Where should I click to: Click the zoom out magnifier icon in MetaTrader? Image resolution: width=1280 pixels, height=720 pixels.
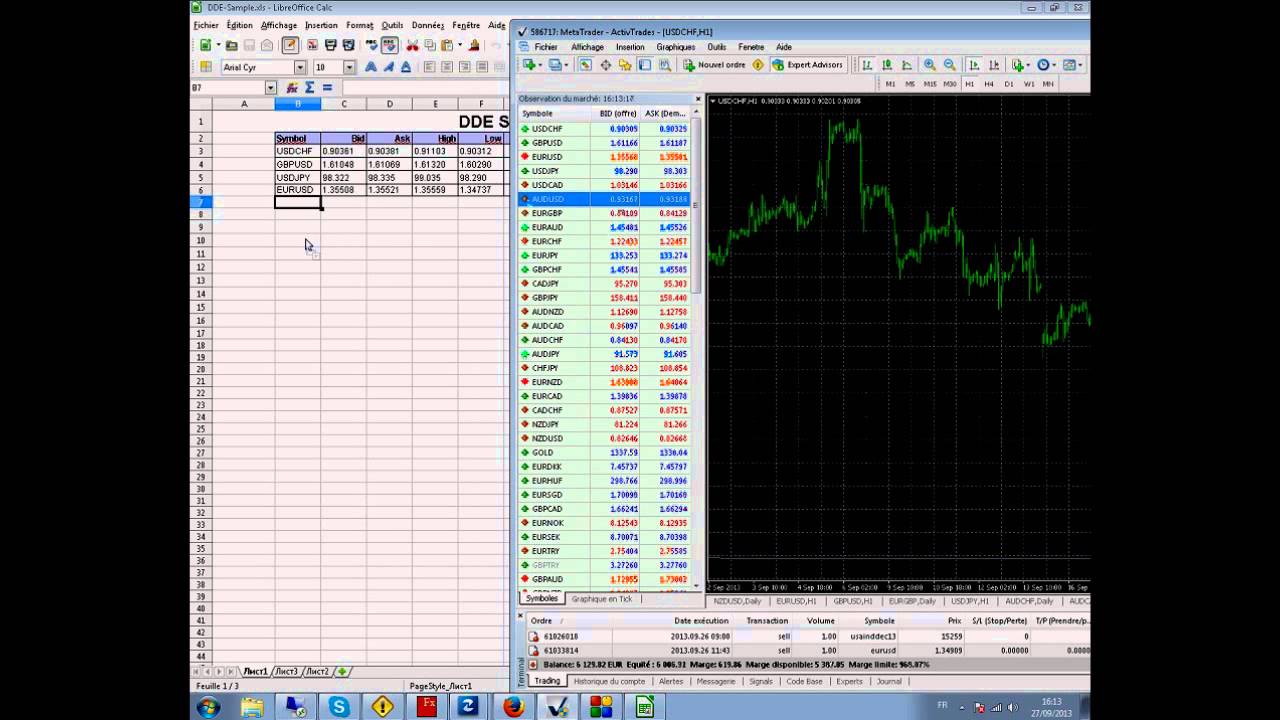[x=949, y=65]
